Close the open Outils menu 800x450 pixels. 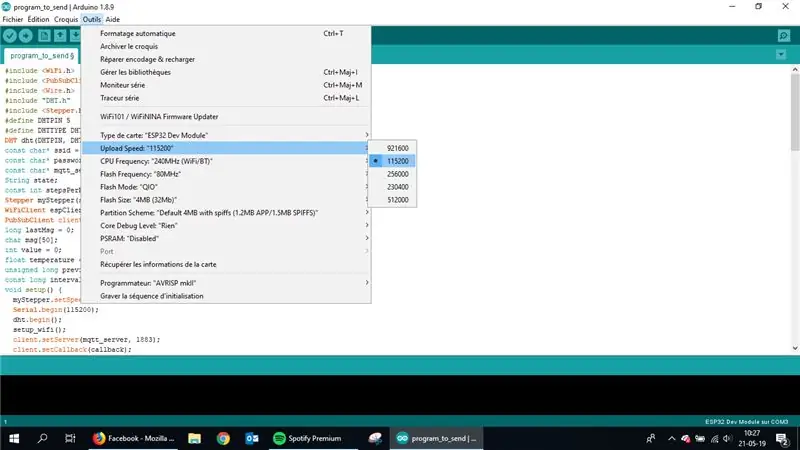[92, 19]
